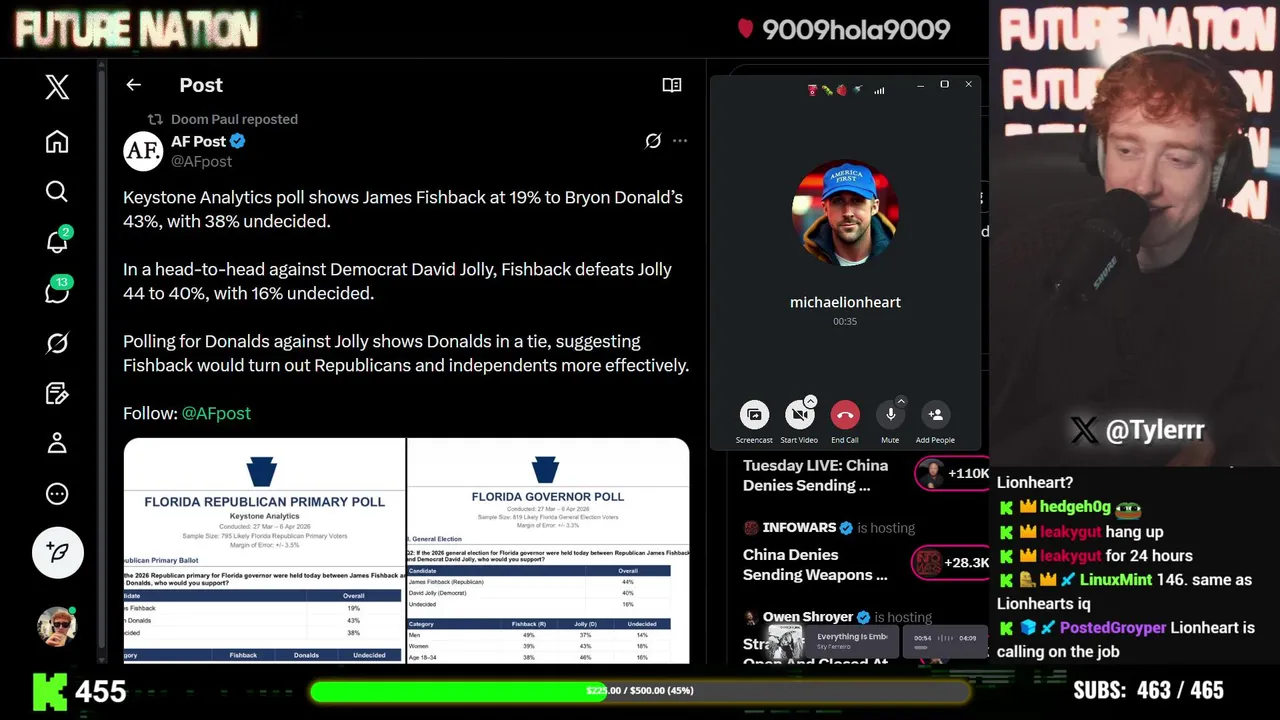Toggle Mute microphone in call window
This screenshot has width=1280, height=720.
point(890,414)
